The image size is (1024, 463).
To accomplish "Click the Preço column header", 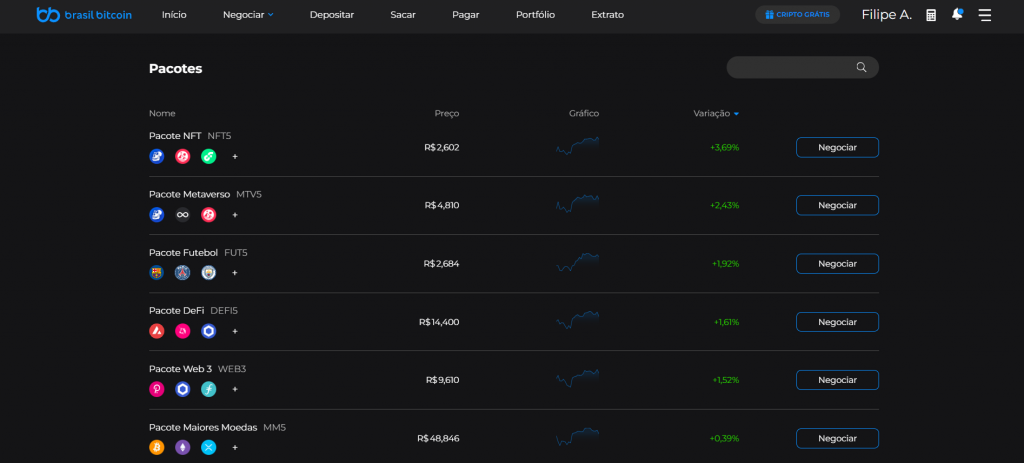I will [447, 114].
